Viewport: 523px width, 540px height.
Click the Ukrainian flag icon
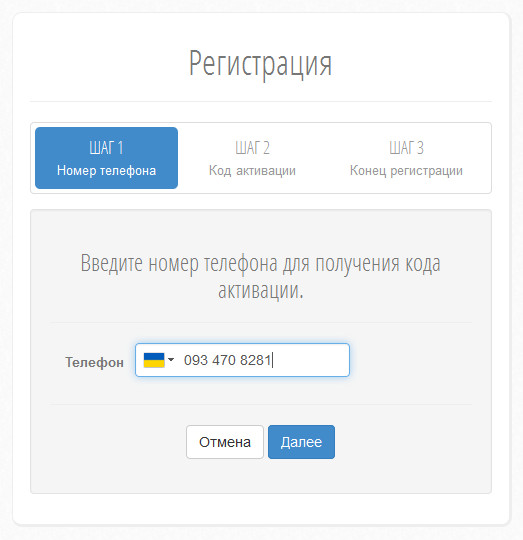click(x=154, y=360)
